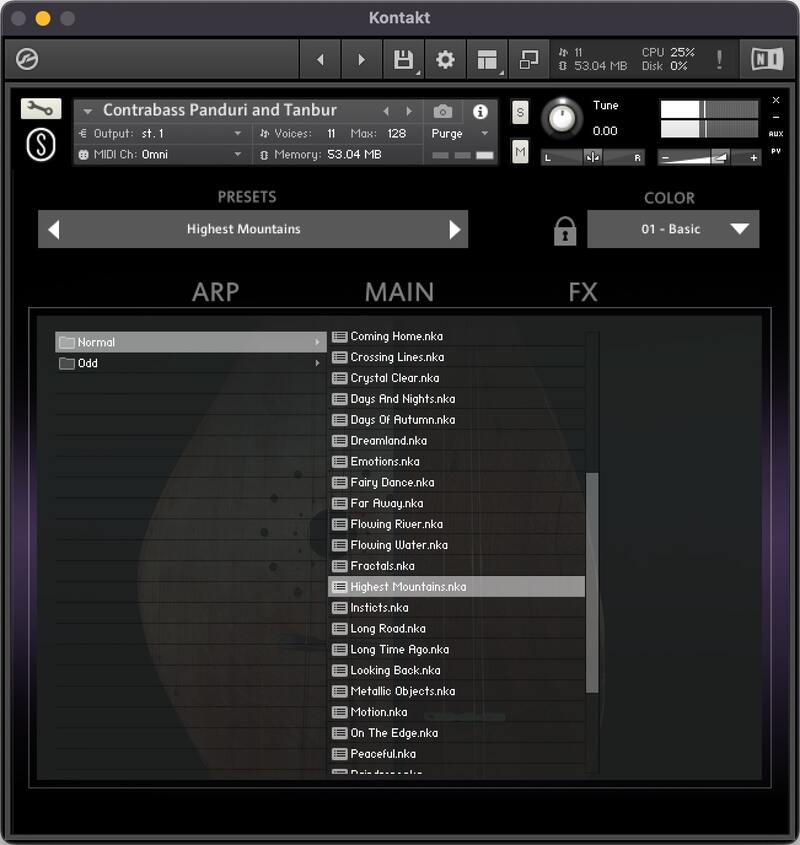
Task: Open Kontakt options with the gear icon
Action: (x=445, y=59)
